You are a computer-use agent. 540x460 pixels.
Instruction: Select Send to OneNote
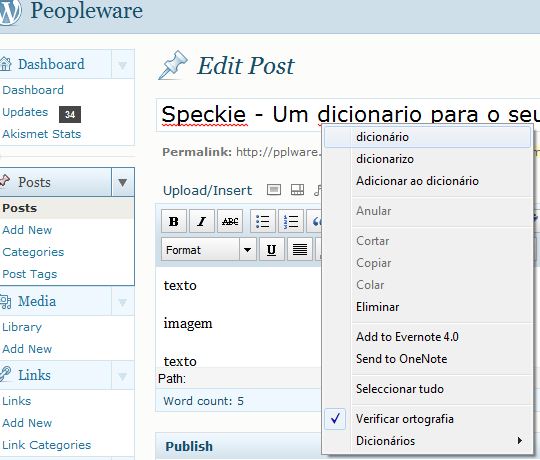[427, 359]
